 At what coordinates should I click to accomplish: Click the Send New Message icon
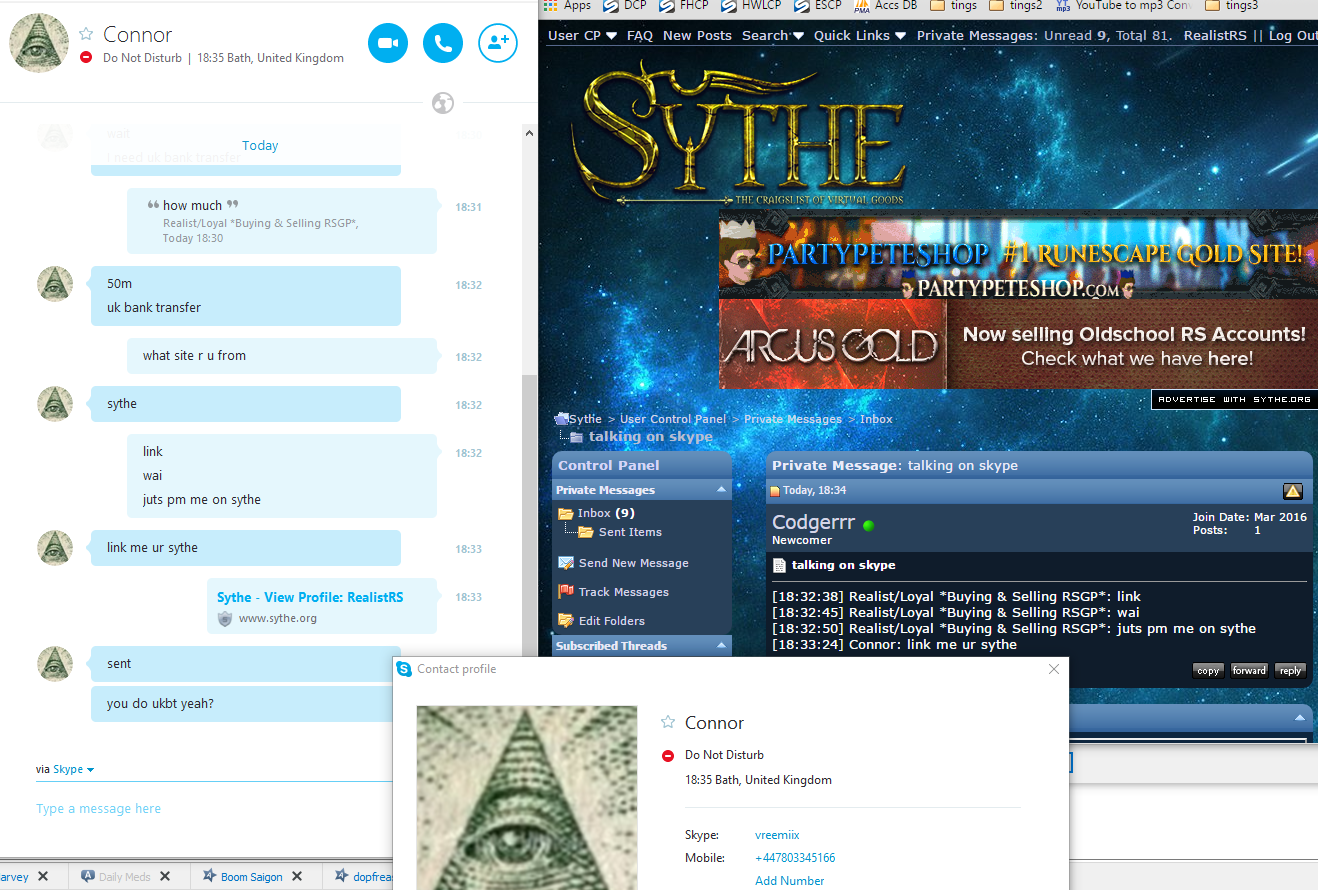click(x=566, y=563)
